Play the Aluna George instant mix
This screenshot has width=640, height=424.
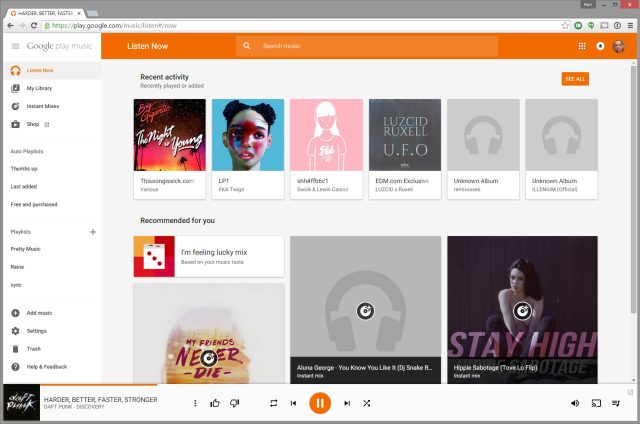365,311
